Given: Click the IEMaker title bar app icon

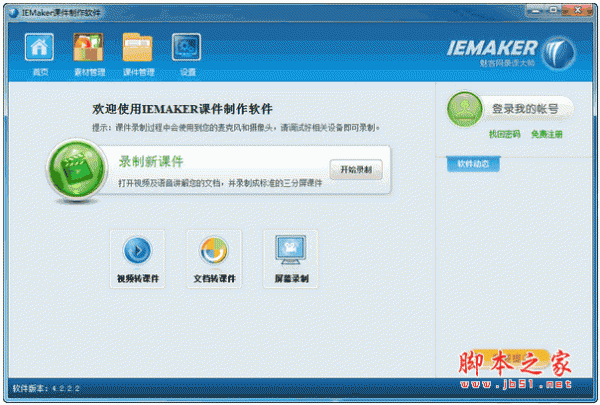Looking at the screenshot, I should (14, 13).
